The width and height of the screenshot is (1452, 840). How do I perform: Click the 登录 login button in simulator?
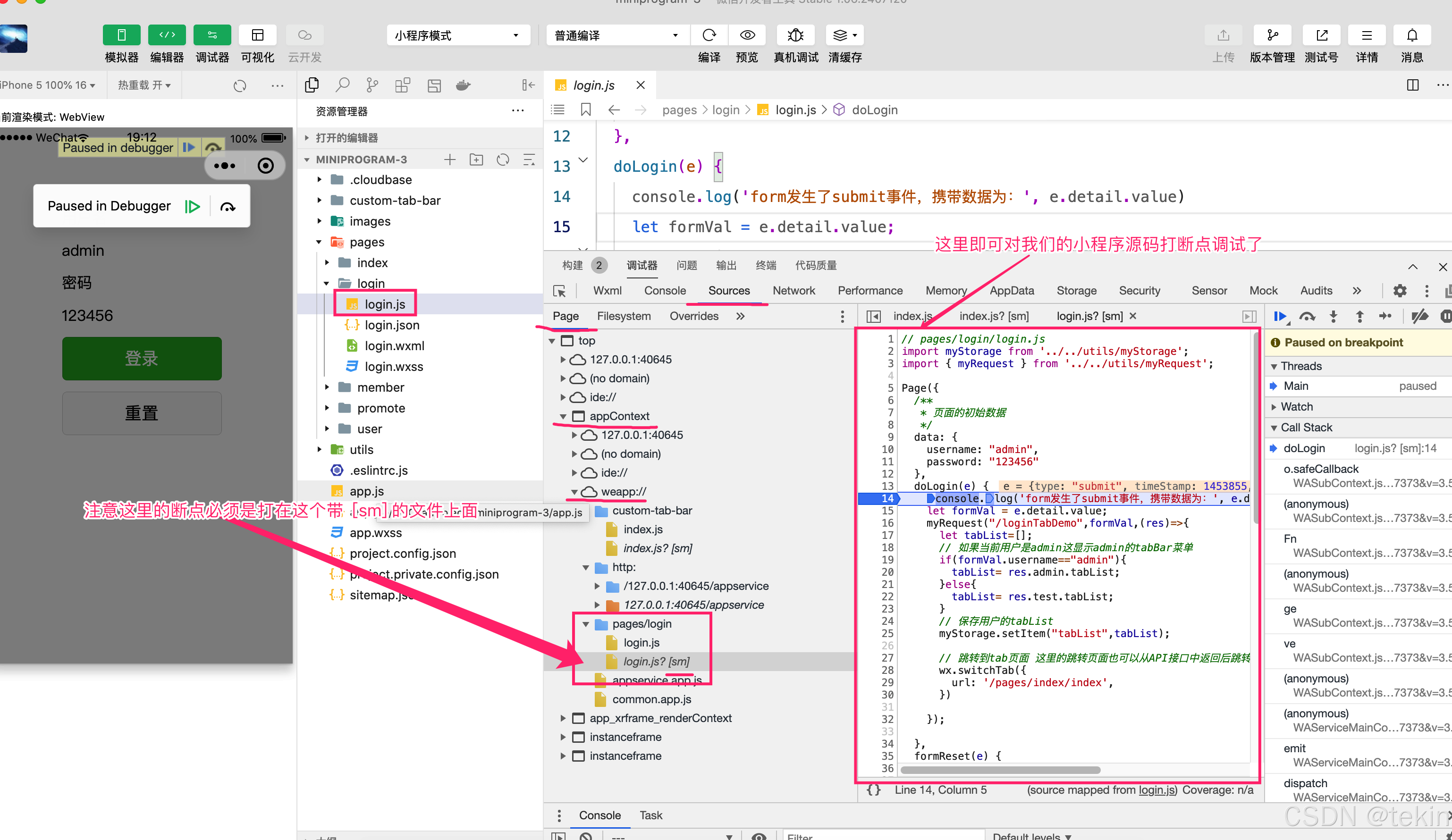tap(142, 358)
